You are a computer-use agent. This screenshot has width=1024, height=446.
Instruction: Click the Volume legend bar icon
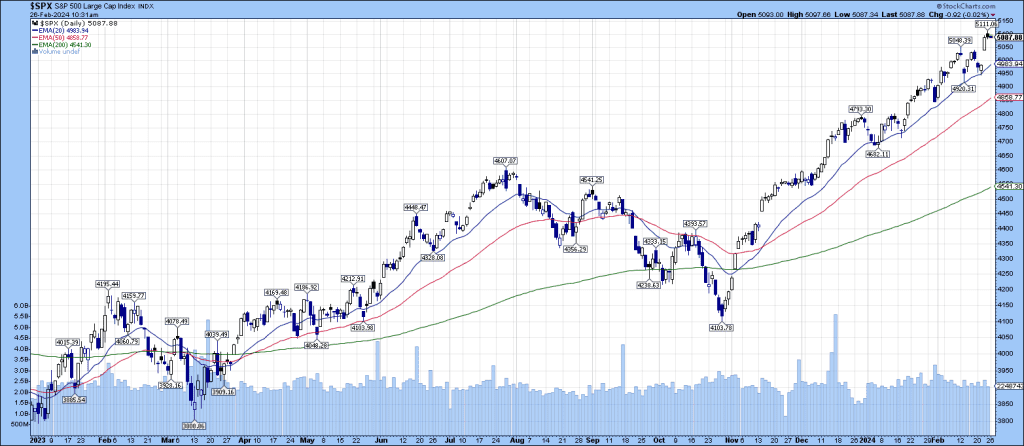pos(35,53)
